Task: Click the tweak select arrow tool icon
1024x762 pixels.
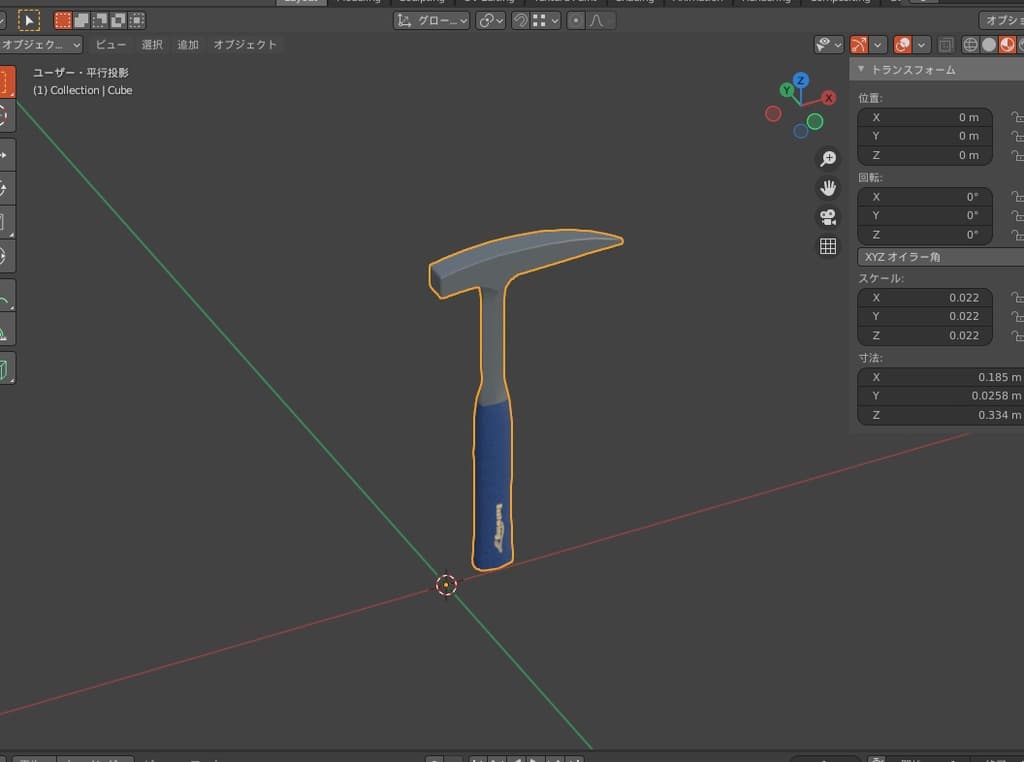Action: [29, 20]
